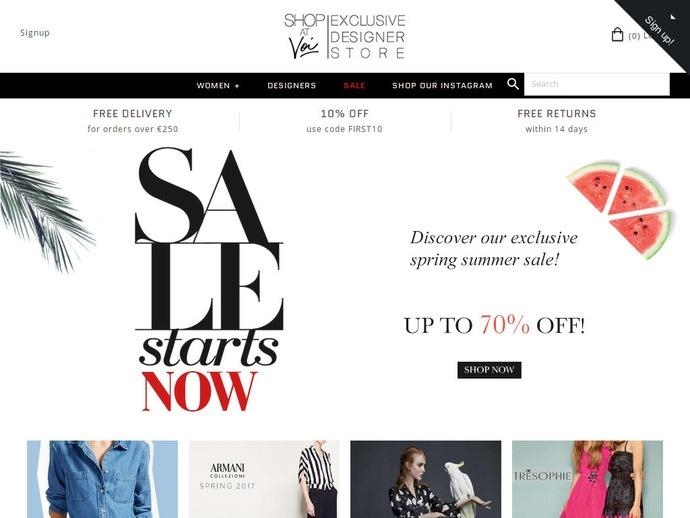This screenshot has height=518, width=690.
Task: Expand the Women menu plus sign
Action: pos(237,86)
